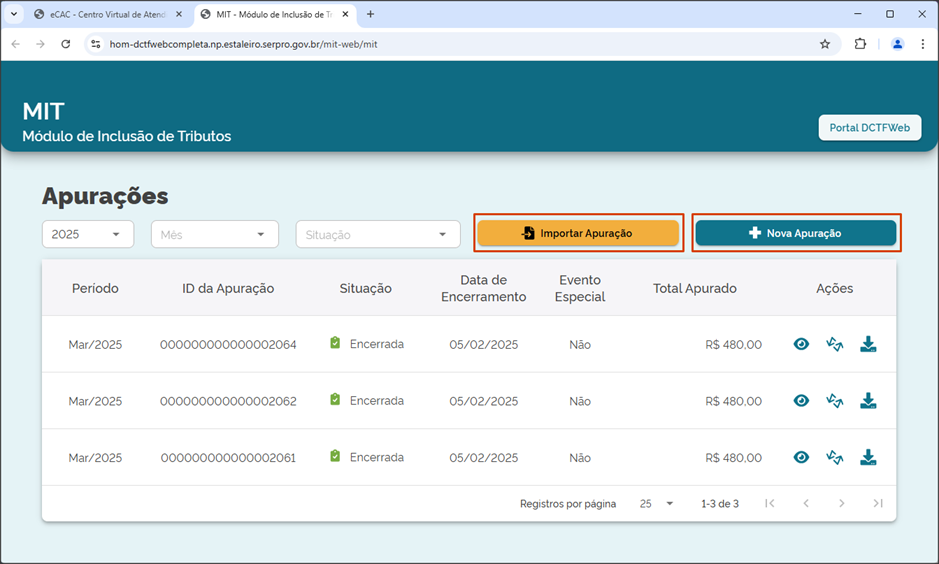Screen dimensions: 939x564
Task: Click the 1-3 de 3 pagination text
Action: click(x=720, y=504)
